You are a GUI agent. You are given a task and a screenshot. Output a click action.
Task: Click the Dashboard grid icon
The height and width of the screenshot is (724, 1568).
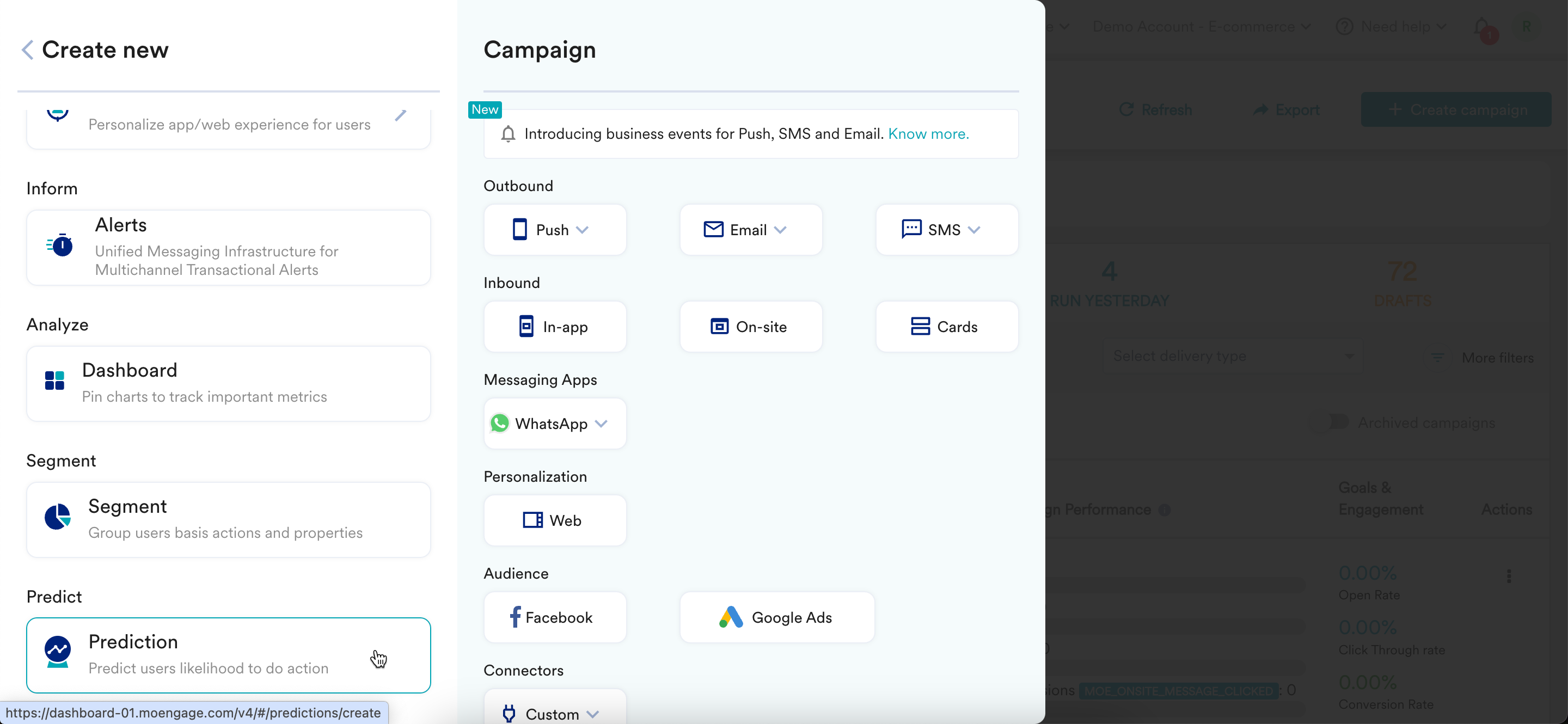pyautogui.click(x=54, y=381)
